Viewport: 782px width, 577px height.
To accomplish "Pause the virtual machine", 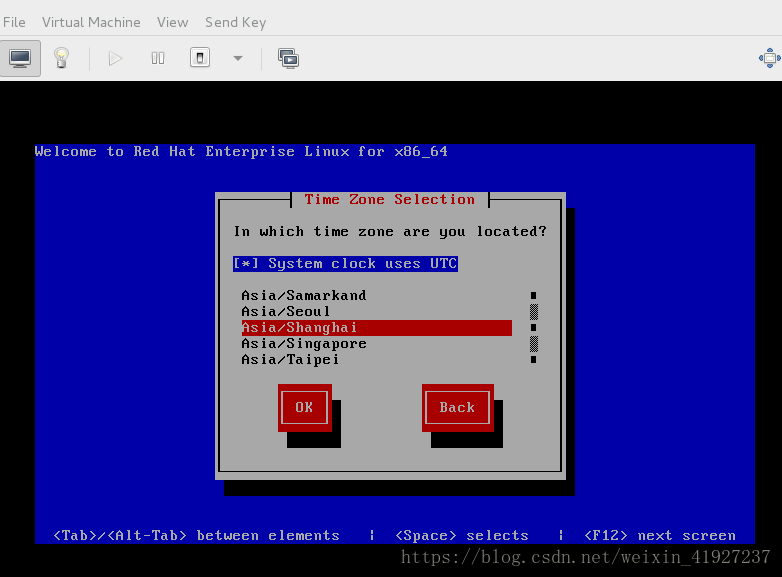I will (158, 58).
